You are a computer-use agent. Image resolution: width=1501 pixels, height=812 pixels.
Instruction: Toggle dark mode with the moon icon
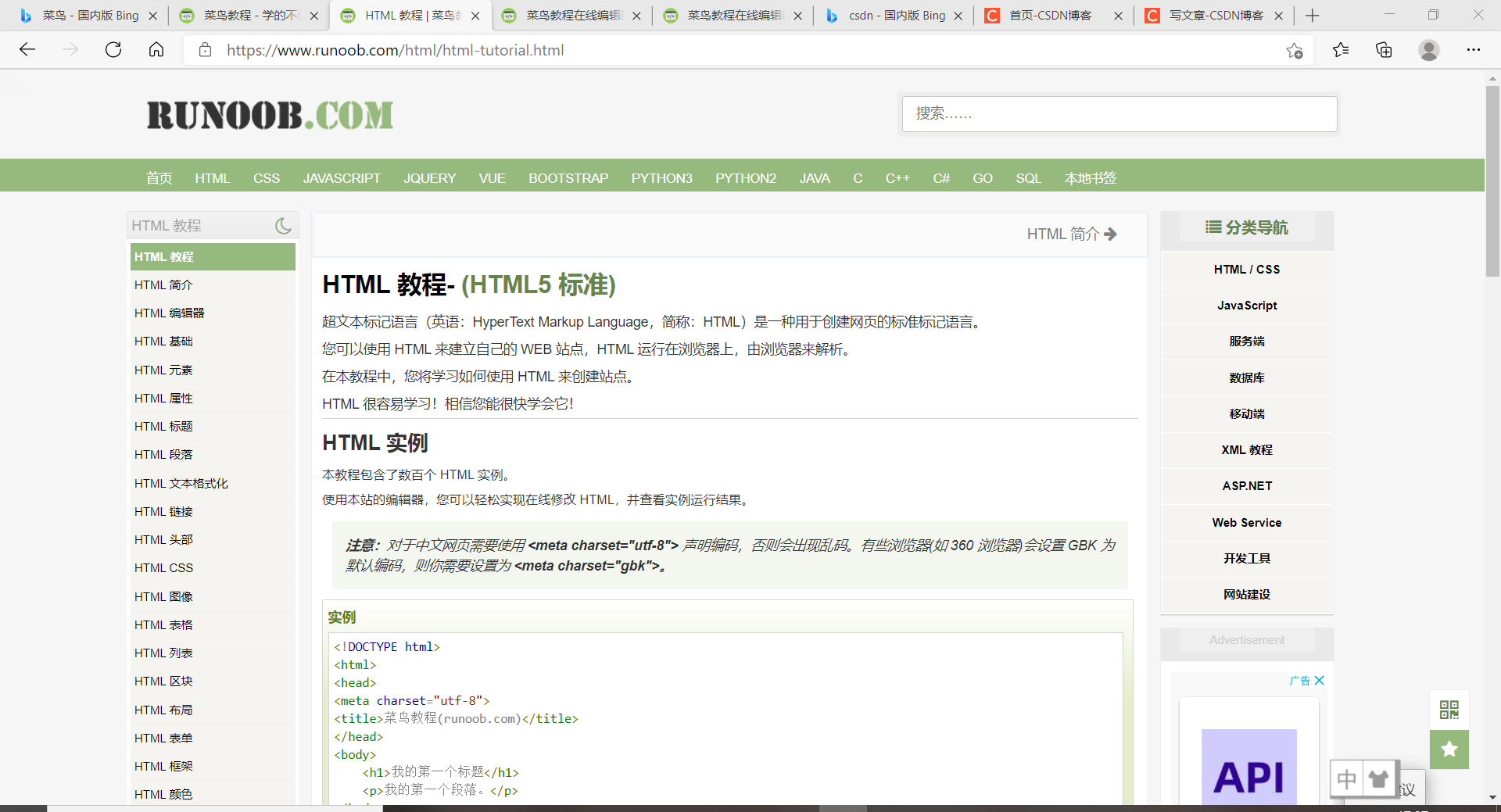click(283, 226)
